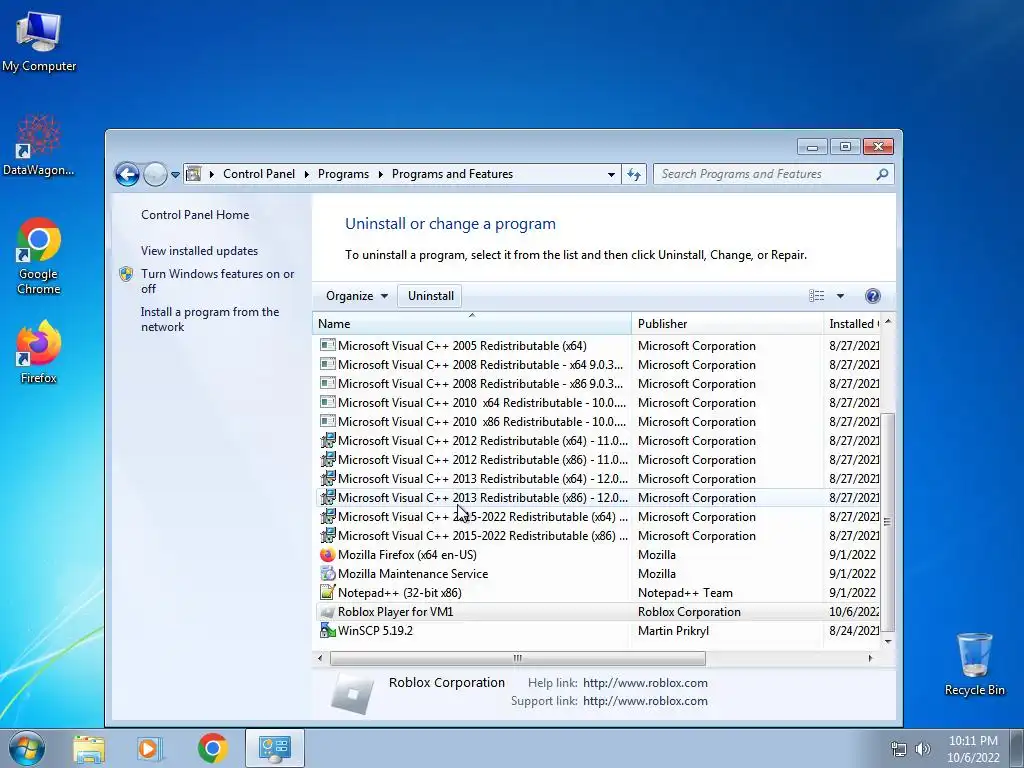Click the Show desktop button

click(1017, 749)
